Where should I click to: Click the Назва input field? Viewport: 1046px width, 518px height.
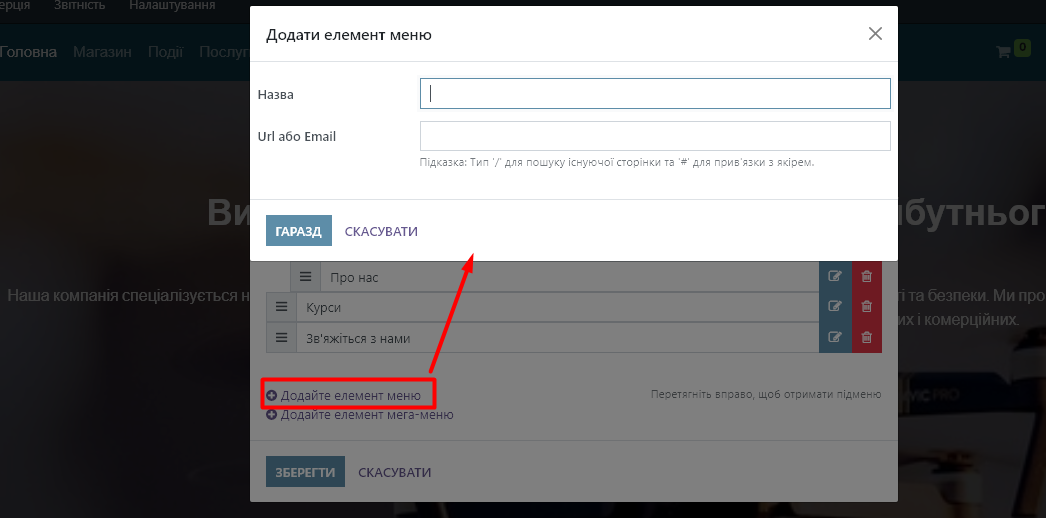point(655,94)
